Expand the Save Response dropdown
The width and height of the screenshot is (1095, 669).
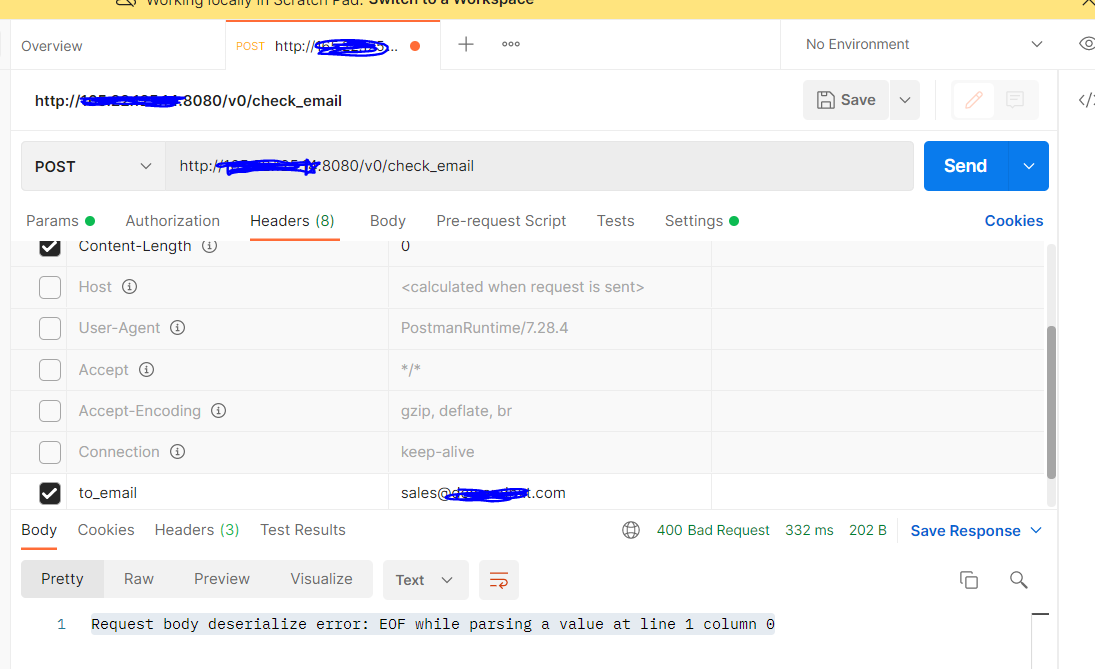1035,530
